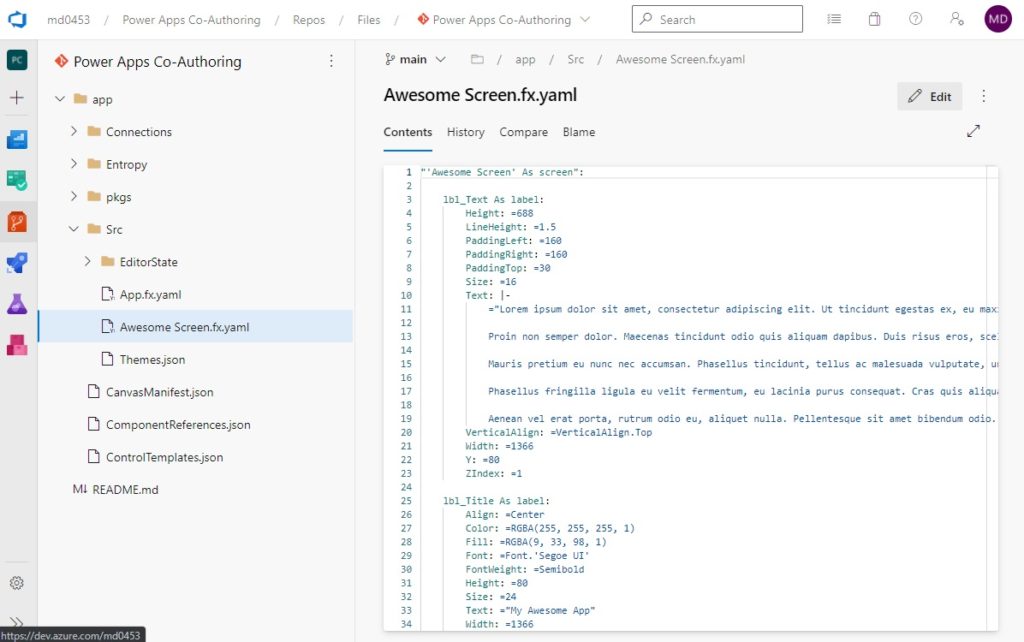The width and height of the screenshot is (1024, 642).
Task: Switch to the History tab
Action: point(466,132)
